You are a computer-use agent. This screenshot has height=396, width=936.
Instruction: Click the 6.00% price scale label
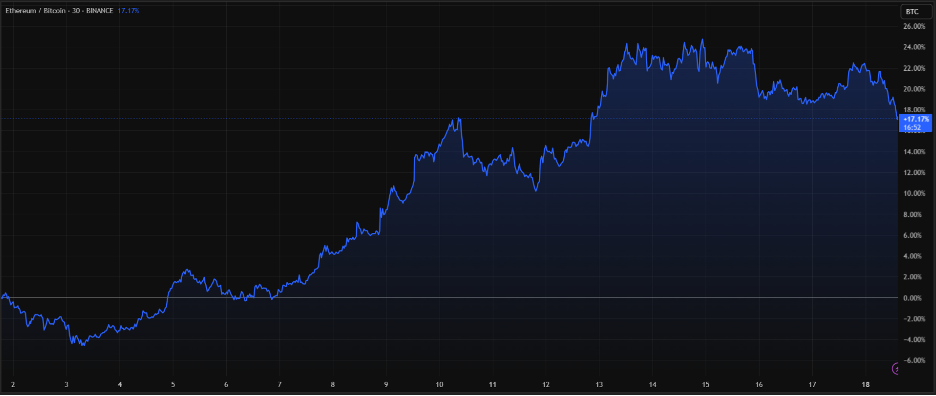point(916,235)
